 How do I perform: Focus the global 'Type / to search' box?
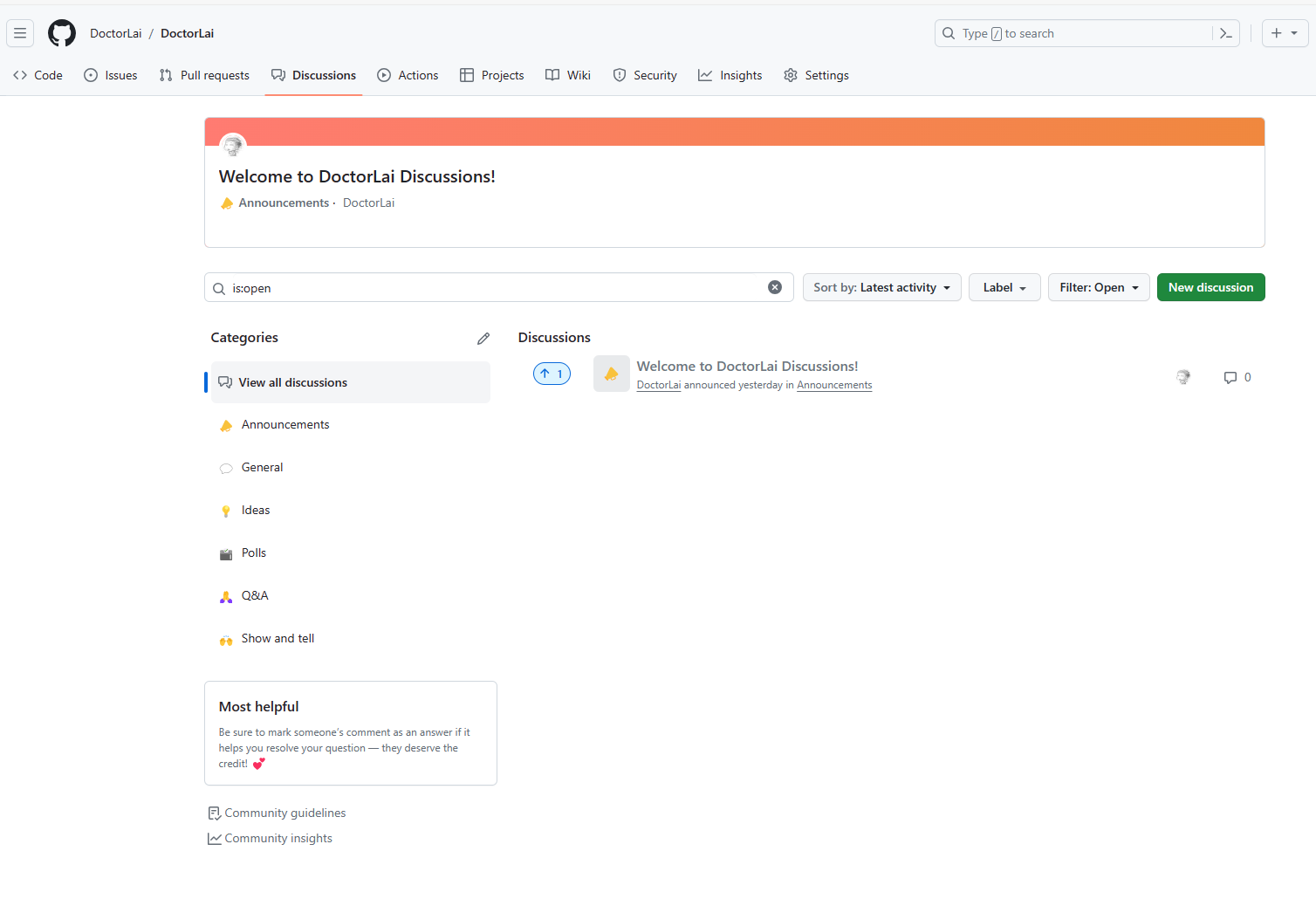[1087, 33]
